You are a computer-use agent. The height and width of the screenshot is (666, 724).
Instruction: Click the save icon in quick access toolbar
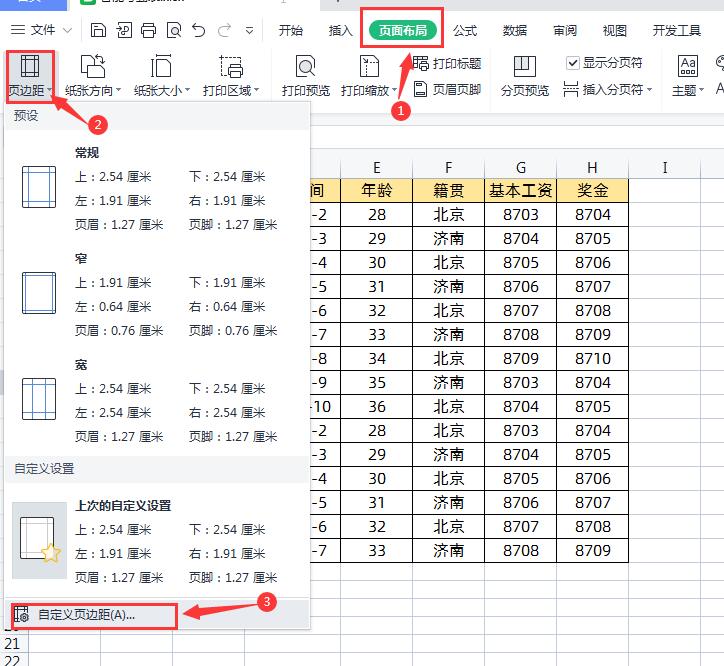click(x=98, y=31)
